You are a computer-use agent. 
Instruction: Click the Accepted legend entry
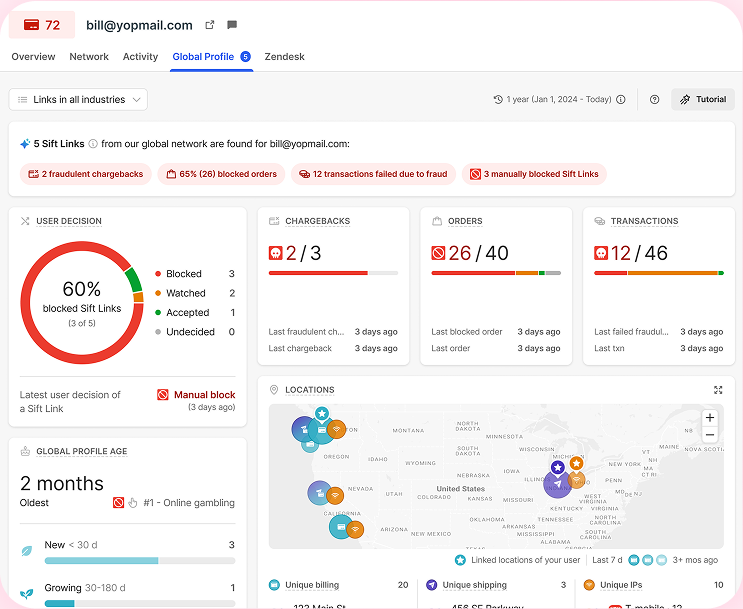(195, 313)
